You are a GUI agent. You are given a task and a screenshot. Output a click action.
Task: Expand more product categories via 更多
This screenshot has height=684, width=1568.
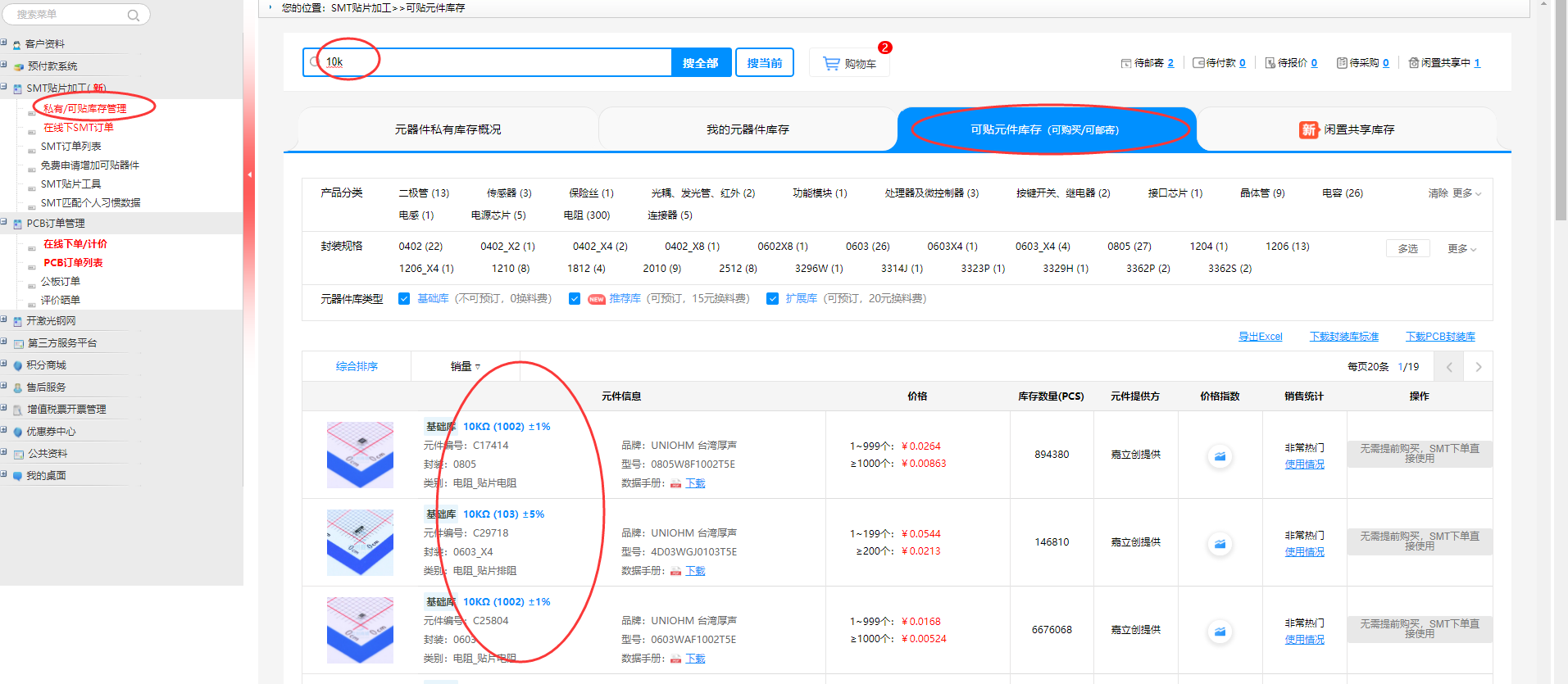(x=1466, y=193)
